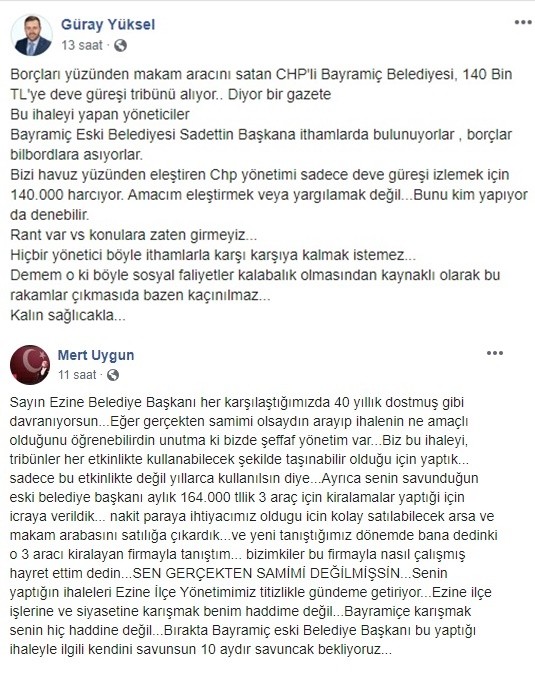This screenshot has height=674, width=535.
Task: Click the line 'Kalın sağlıcakla...'
Action: click(x=68, y=316)
